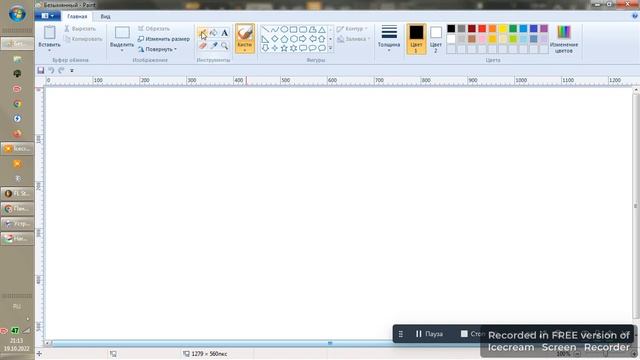Select the Magnifier tool
The image size is (640, 360).
(x=224, y=46)
